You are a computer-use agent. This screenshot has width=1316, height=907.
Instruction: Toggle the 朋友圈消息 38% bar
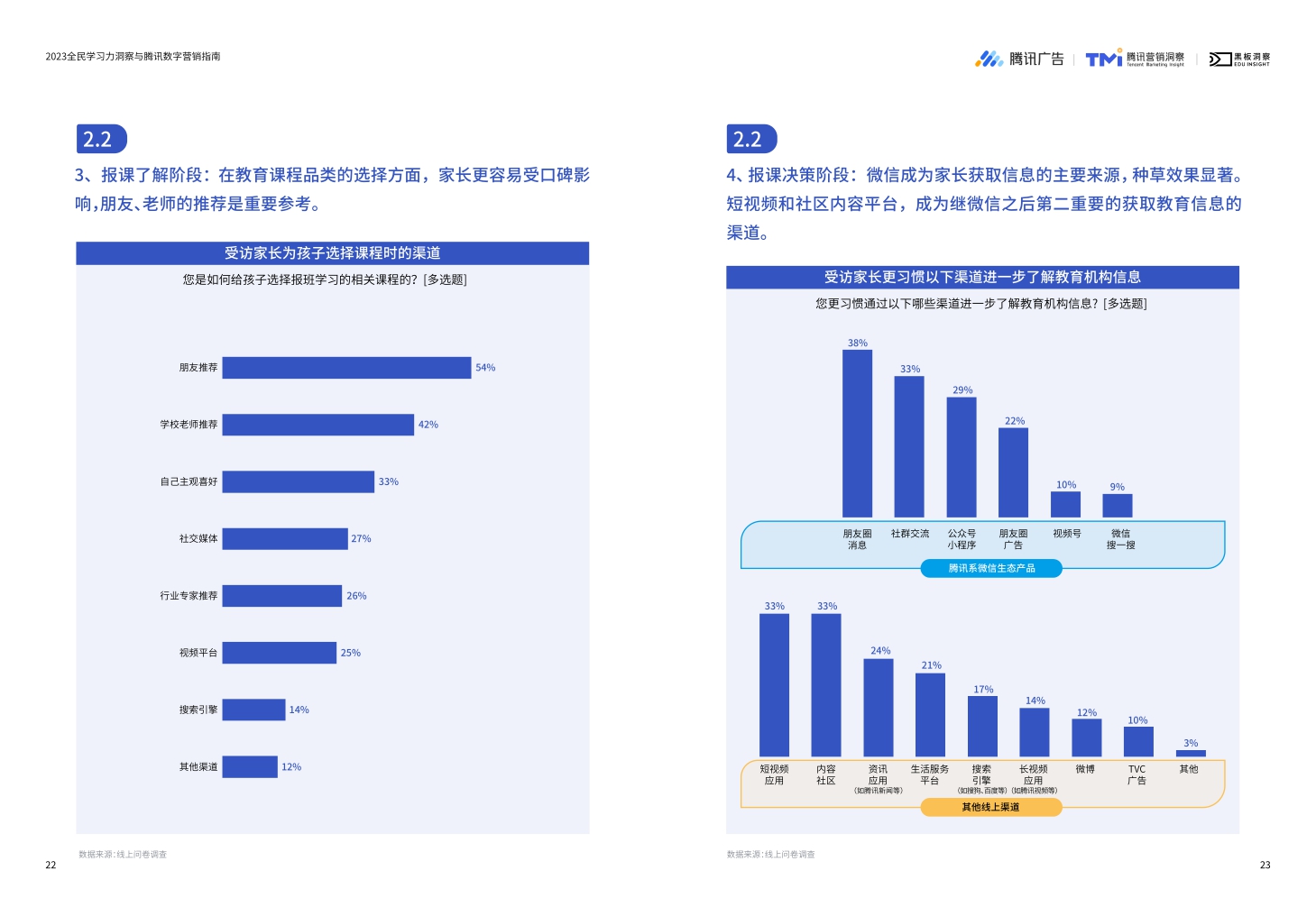click(x=857, y=433)
